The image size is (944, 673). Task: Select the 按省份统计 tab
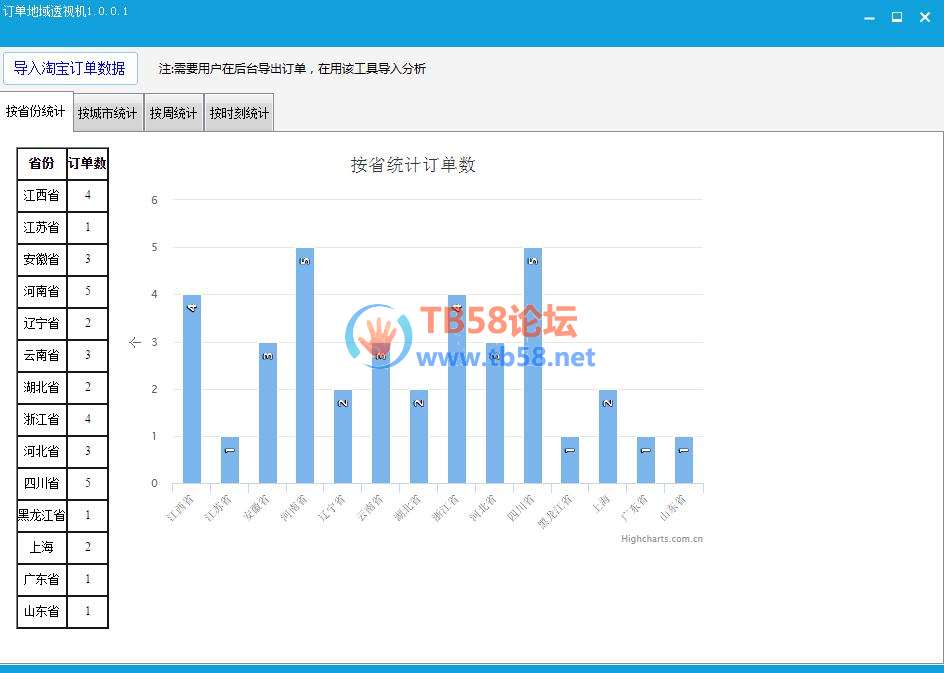click(x=36, y=111)
